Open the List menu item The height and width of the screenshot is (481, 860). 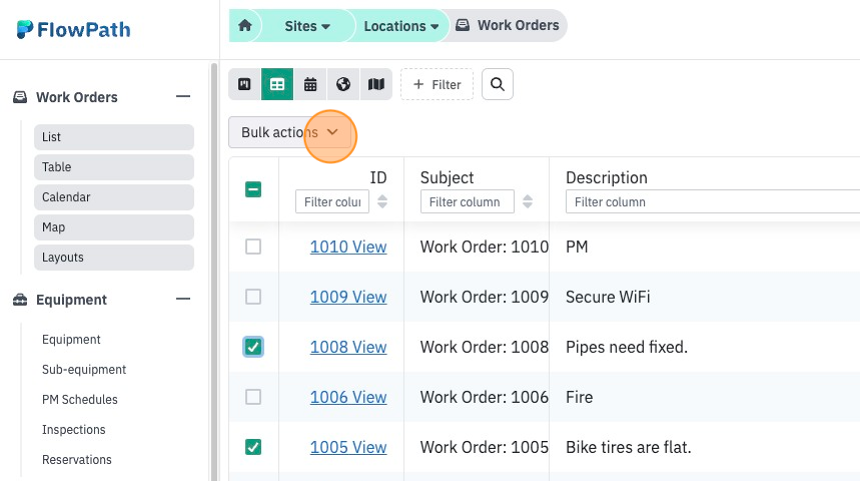tap(114, 137)
